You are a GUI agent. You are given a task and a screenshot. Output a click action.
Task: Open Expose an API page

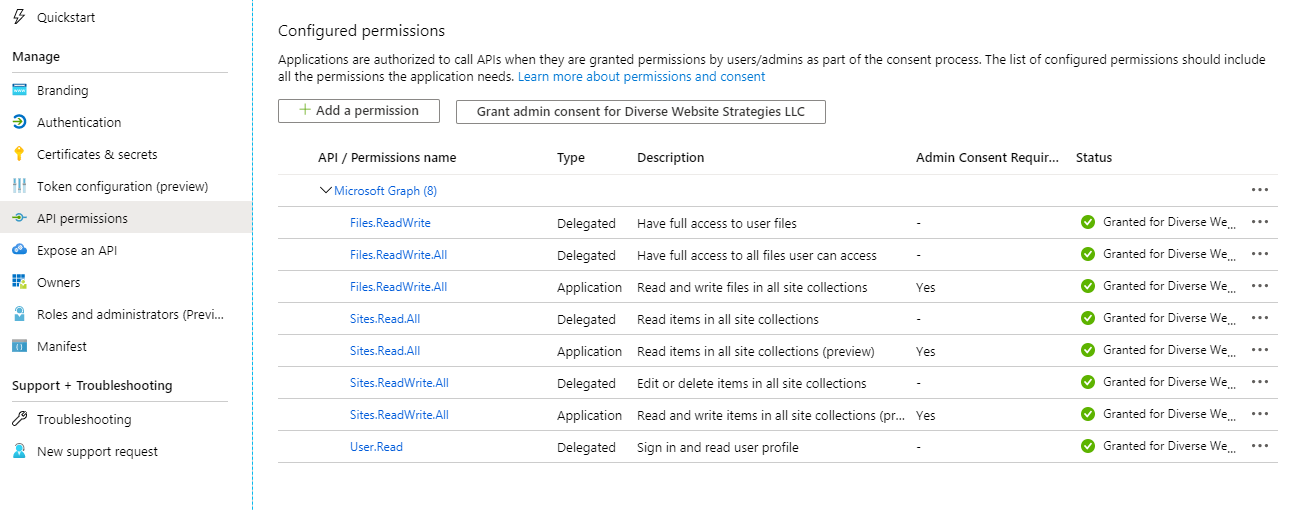(77, 250)
